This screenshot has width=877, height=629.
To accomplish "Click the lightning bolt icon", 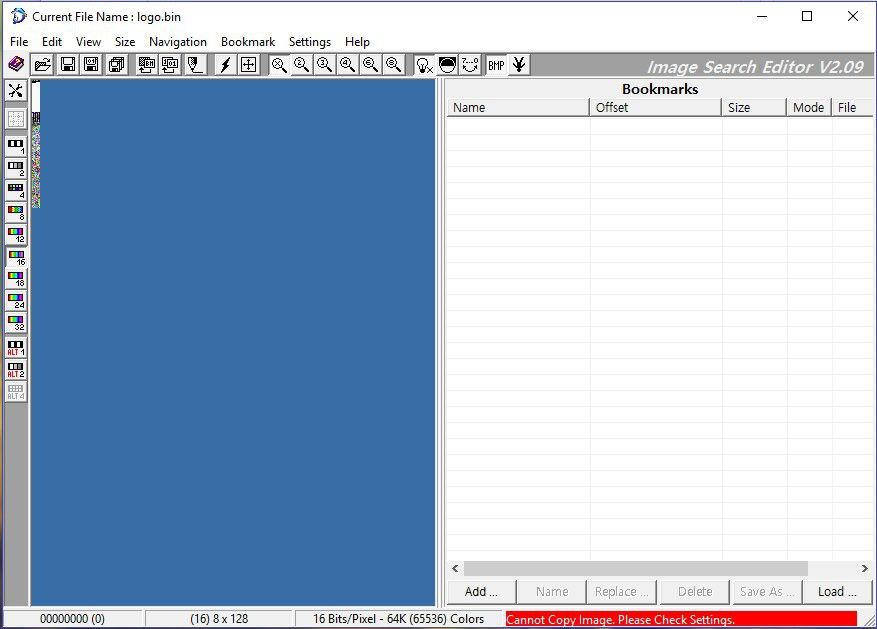I will tap(225, 65).
